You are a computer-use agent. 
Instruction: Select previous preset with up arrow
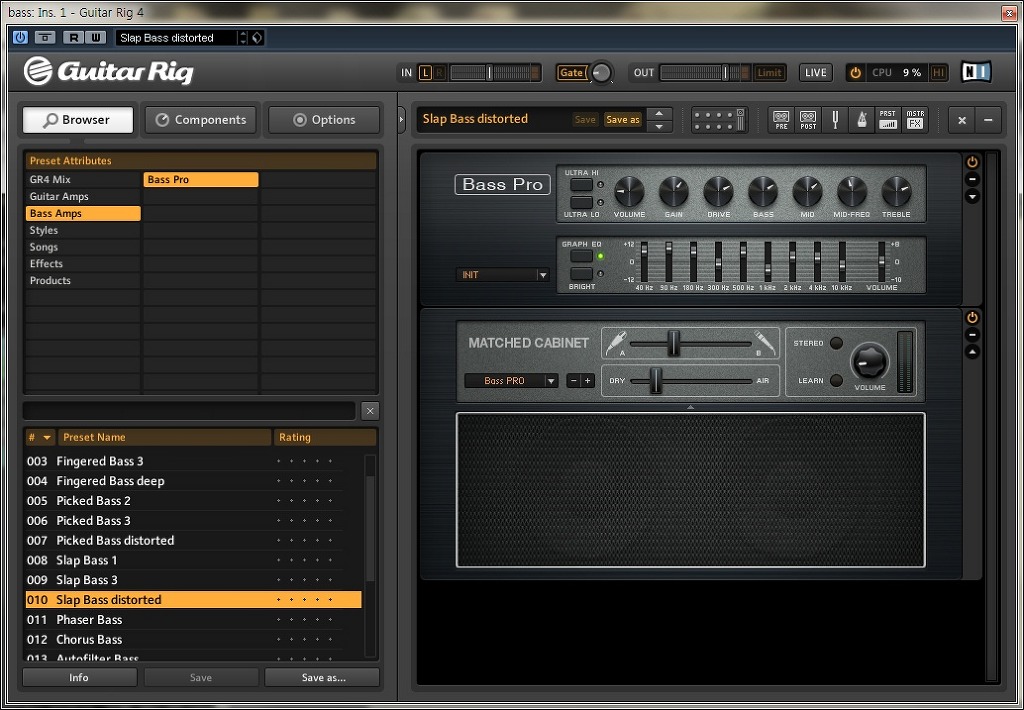tap(660, 112)
